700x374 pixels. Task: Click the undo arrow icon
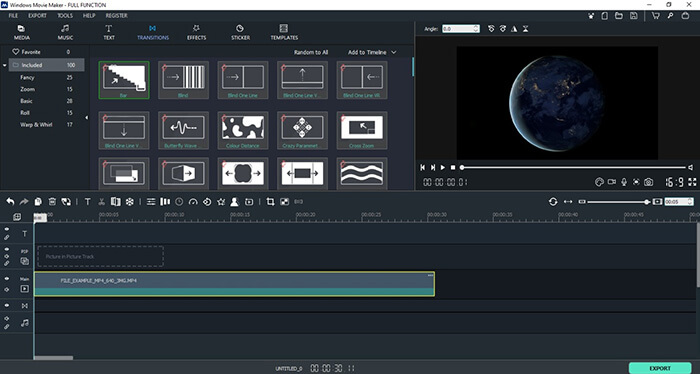click(10, 202)
